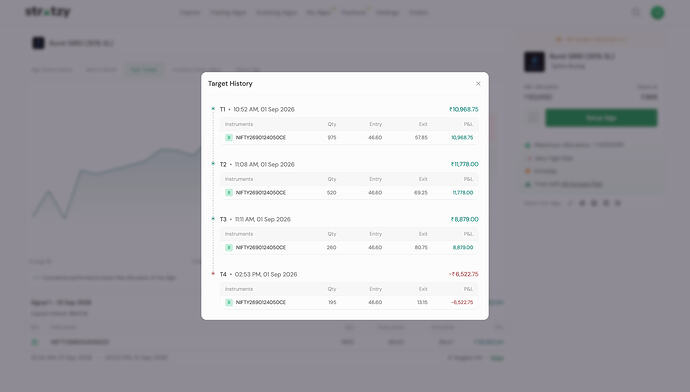The image size is (690, 392).
Task: Click the buy badge icon in T4 row
Action: click(229, 303)
